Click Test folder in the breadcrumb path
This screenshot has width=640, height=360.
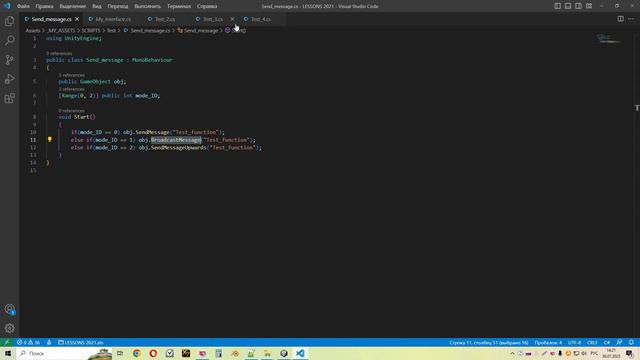(x=111, y=31)
